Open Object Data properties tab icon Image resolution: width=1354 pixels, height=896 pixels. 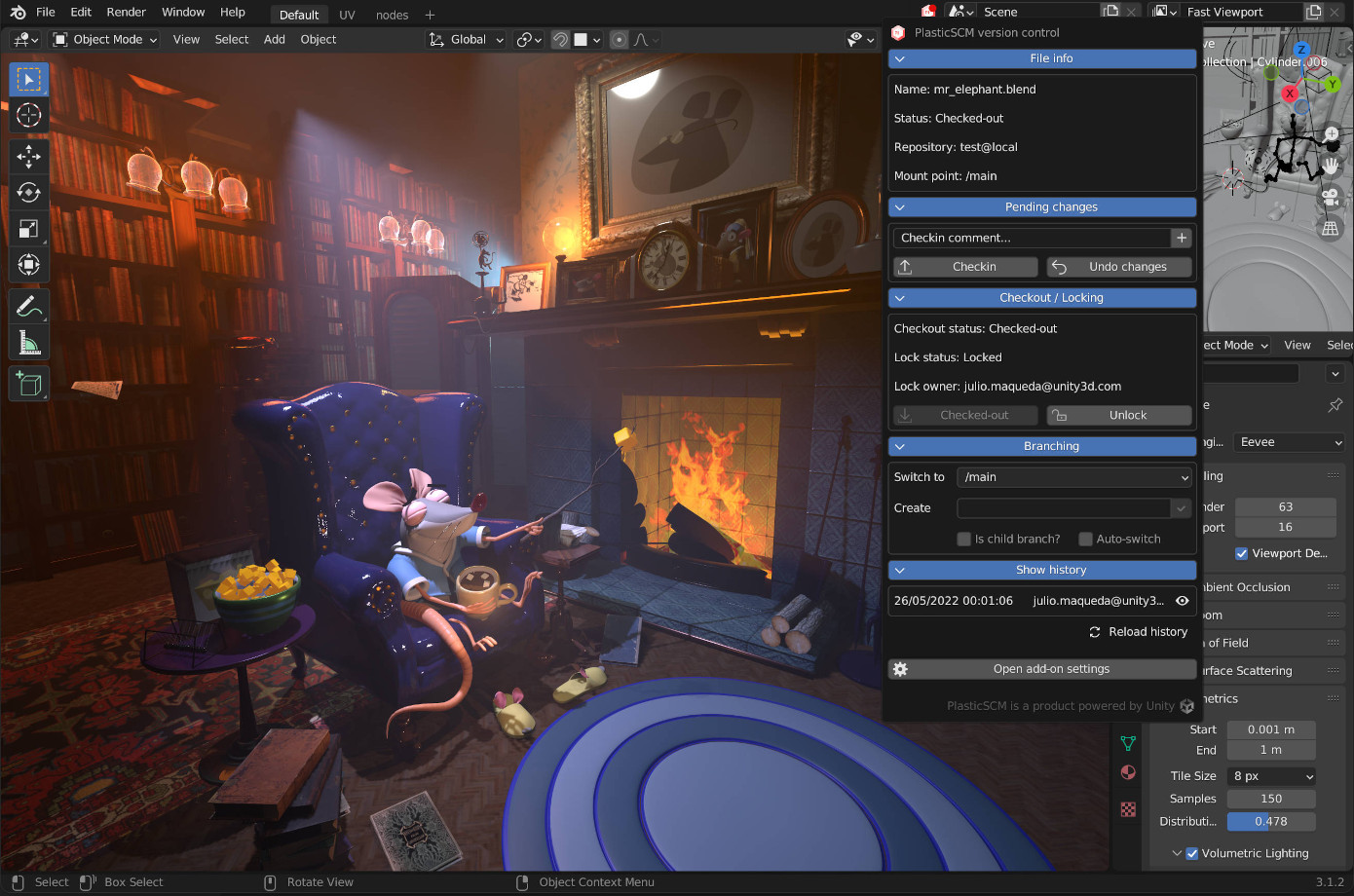click(1128, 743)
